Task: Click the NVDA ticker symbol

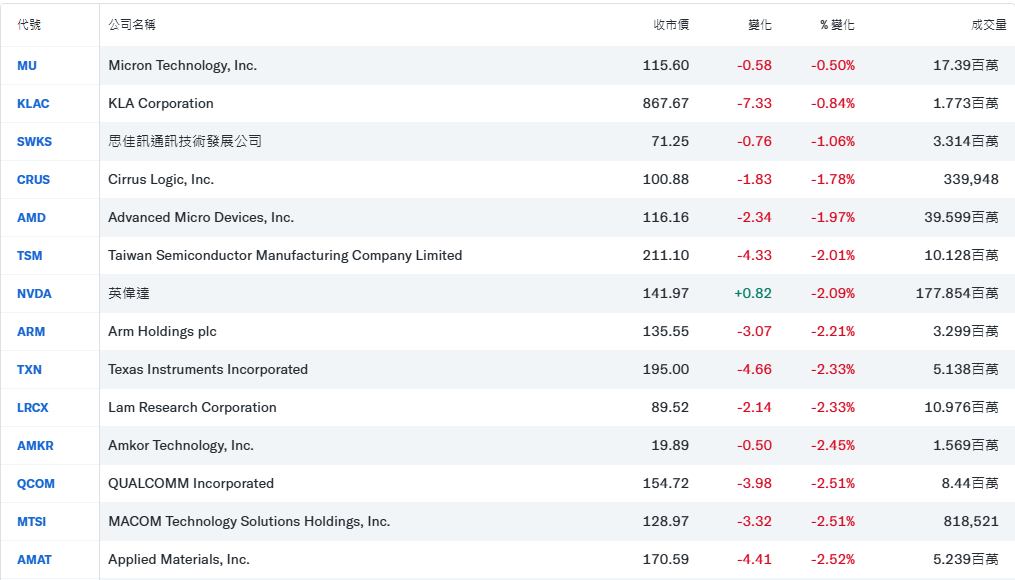Action: 34,294
